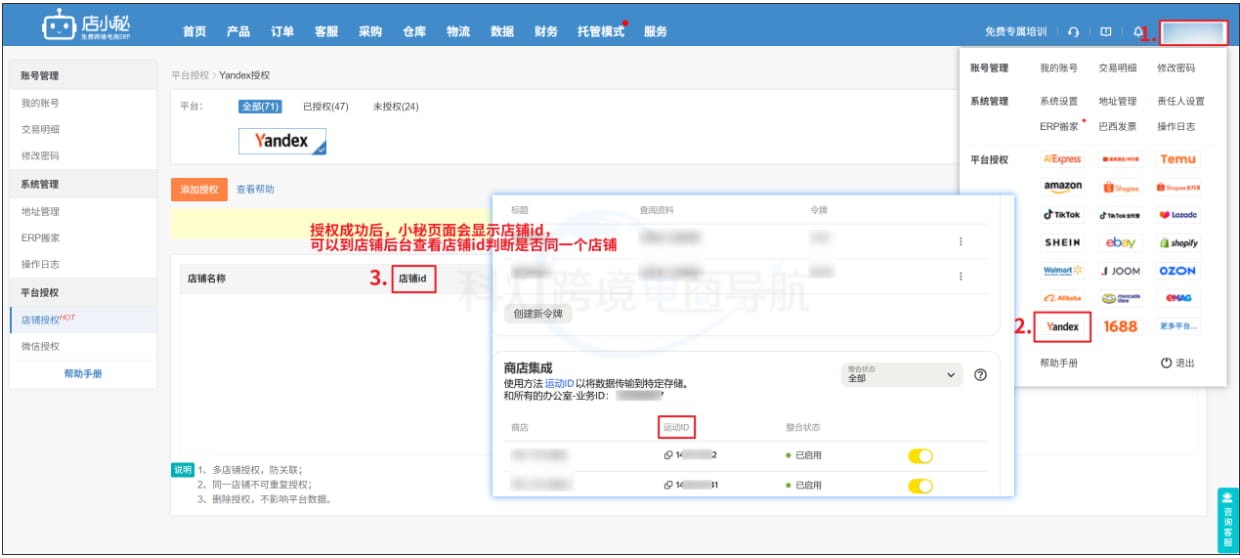Pick the Shopee platform logo
Screen dimensions: 1240x558
tap(1120, 187)
